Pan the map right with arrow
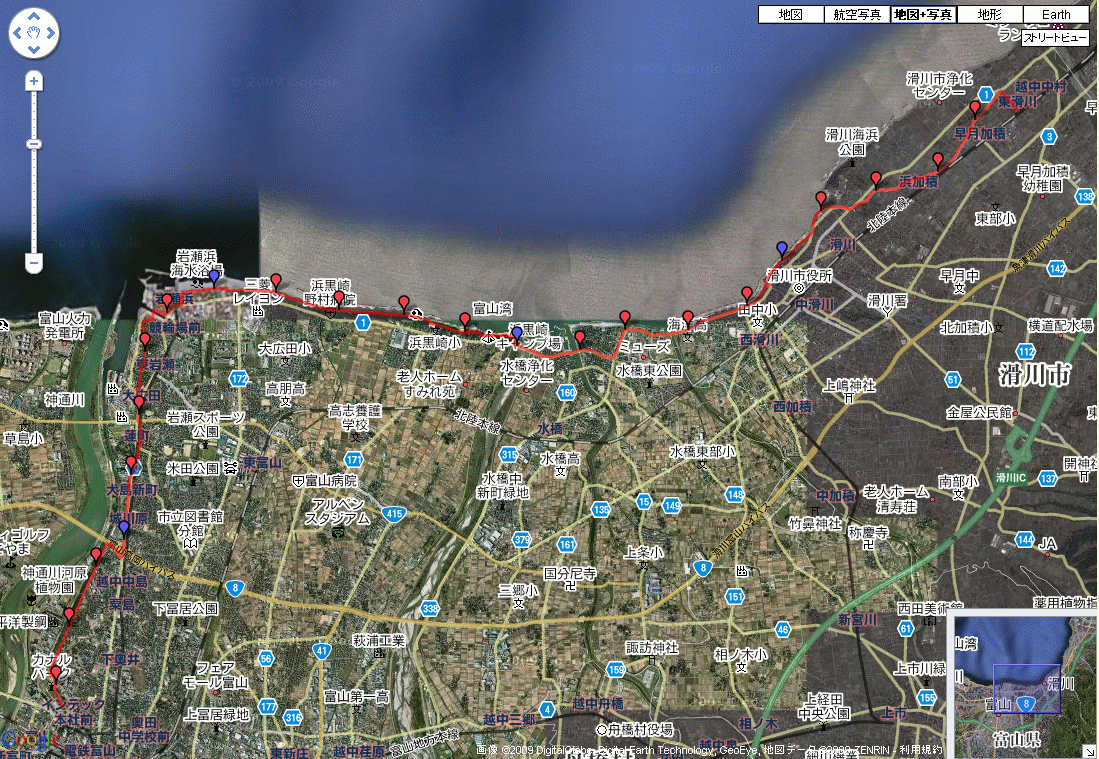The height and width of the screenshot is (759, 1099). [x=52, y=35]
